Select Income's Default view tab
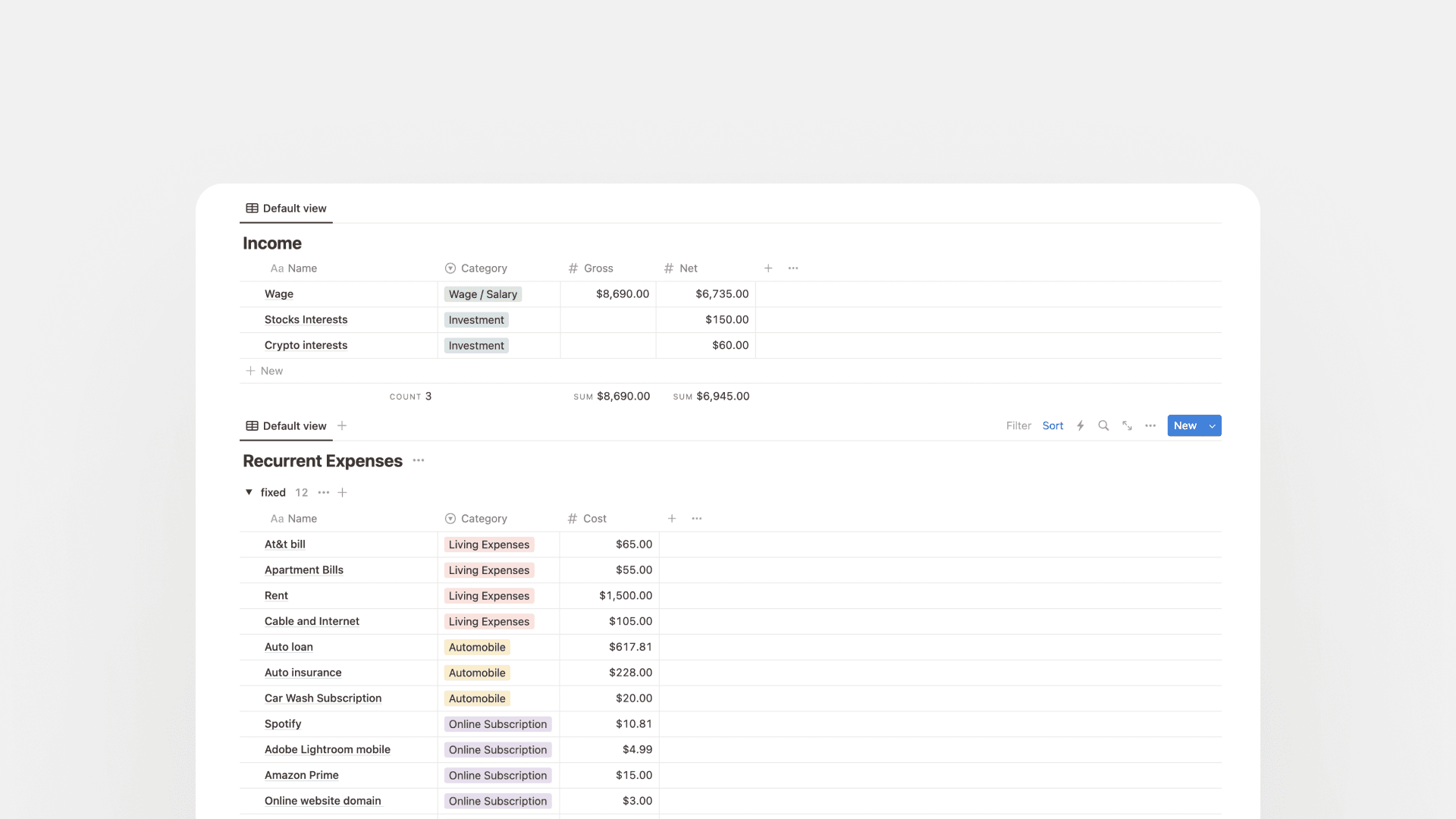This screenshot has width=1456, height=819. (286, 209)
